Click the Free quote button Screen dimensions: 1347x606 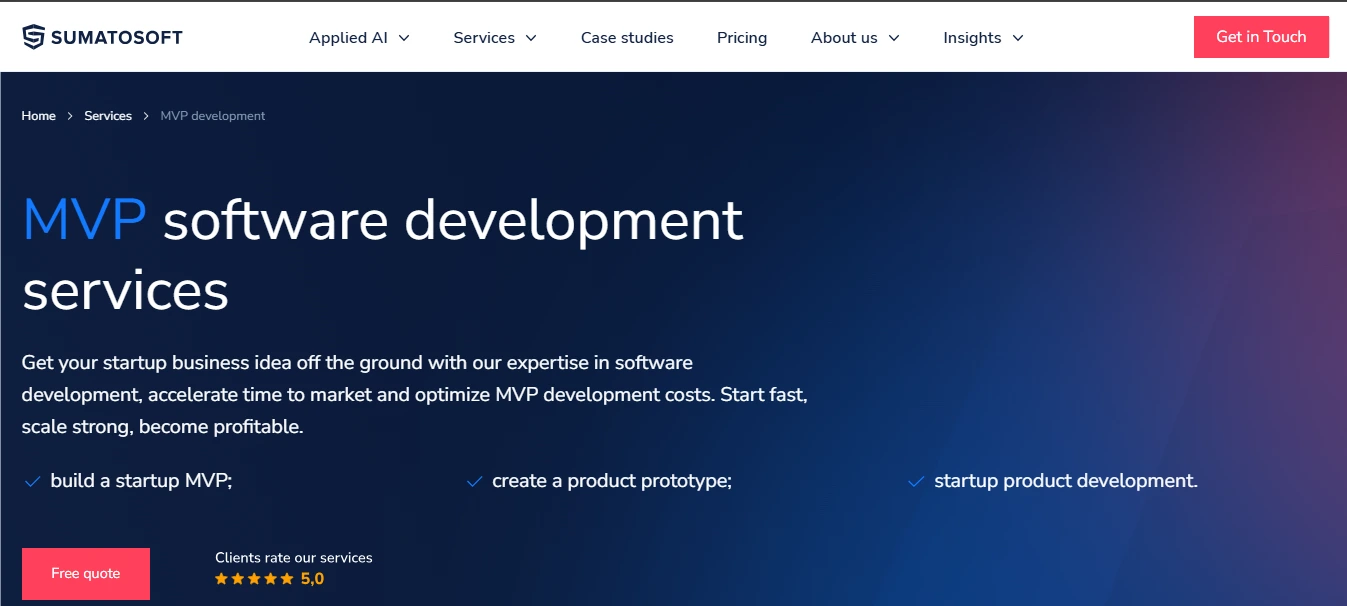pyautogui.click(x=86, y=574)
